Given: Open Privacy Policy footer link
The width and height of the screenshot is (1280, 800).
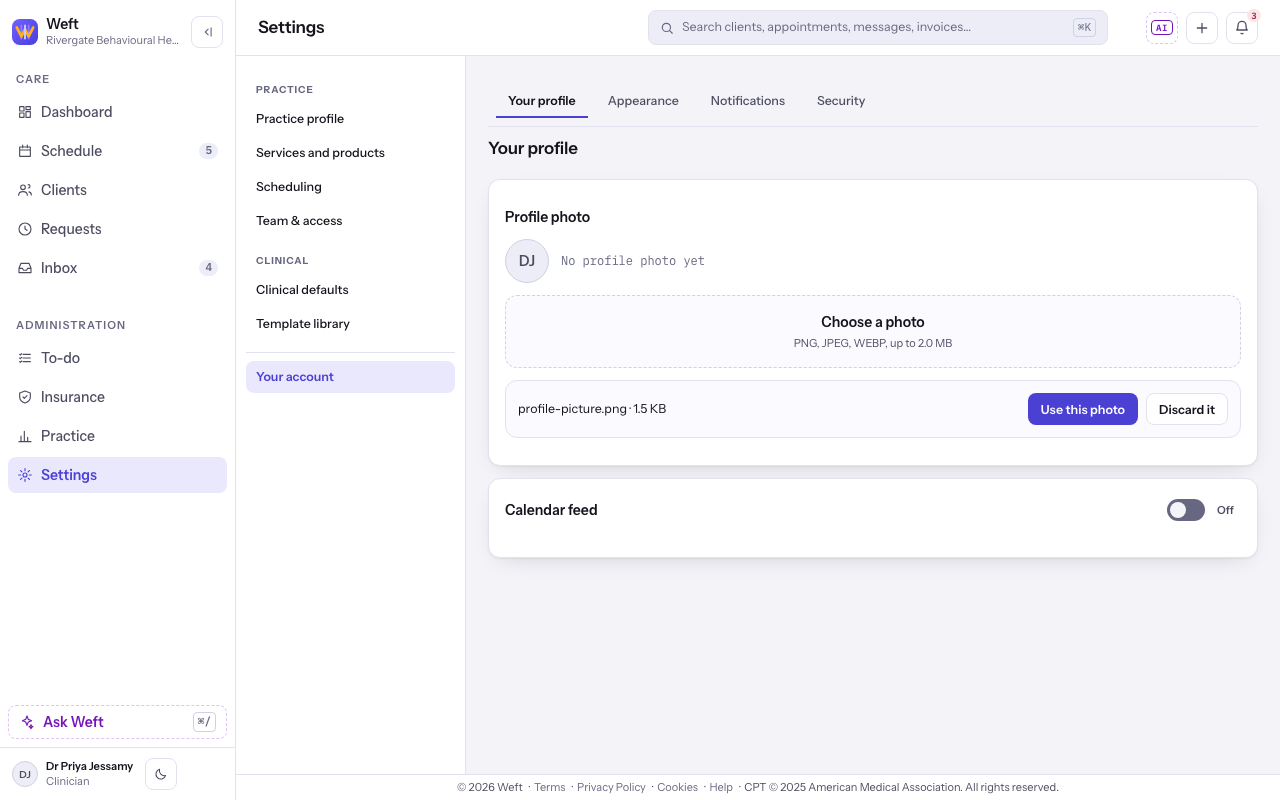Looking at the screenshot, I should 611,787.
